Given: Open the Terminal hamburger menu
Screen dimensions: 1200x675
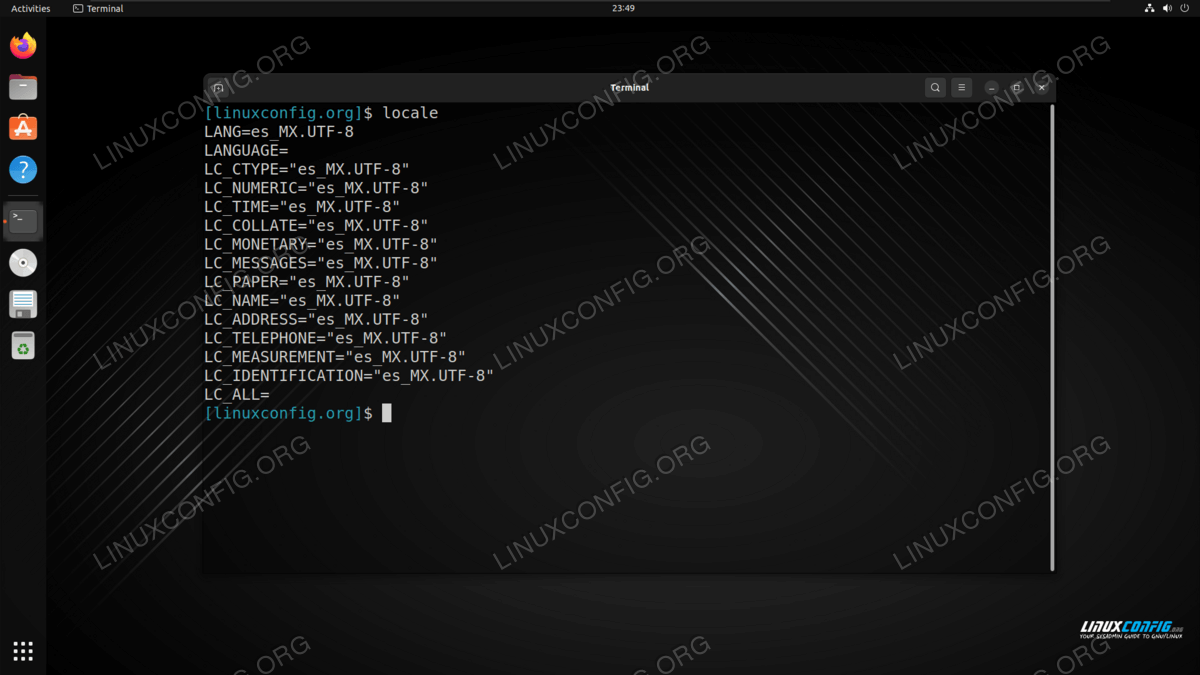Looking at the screenshot, I should click(x=961, y=88).
